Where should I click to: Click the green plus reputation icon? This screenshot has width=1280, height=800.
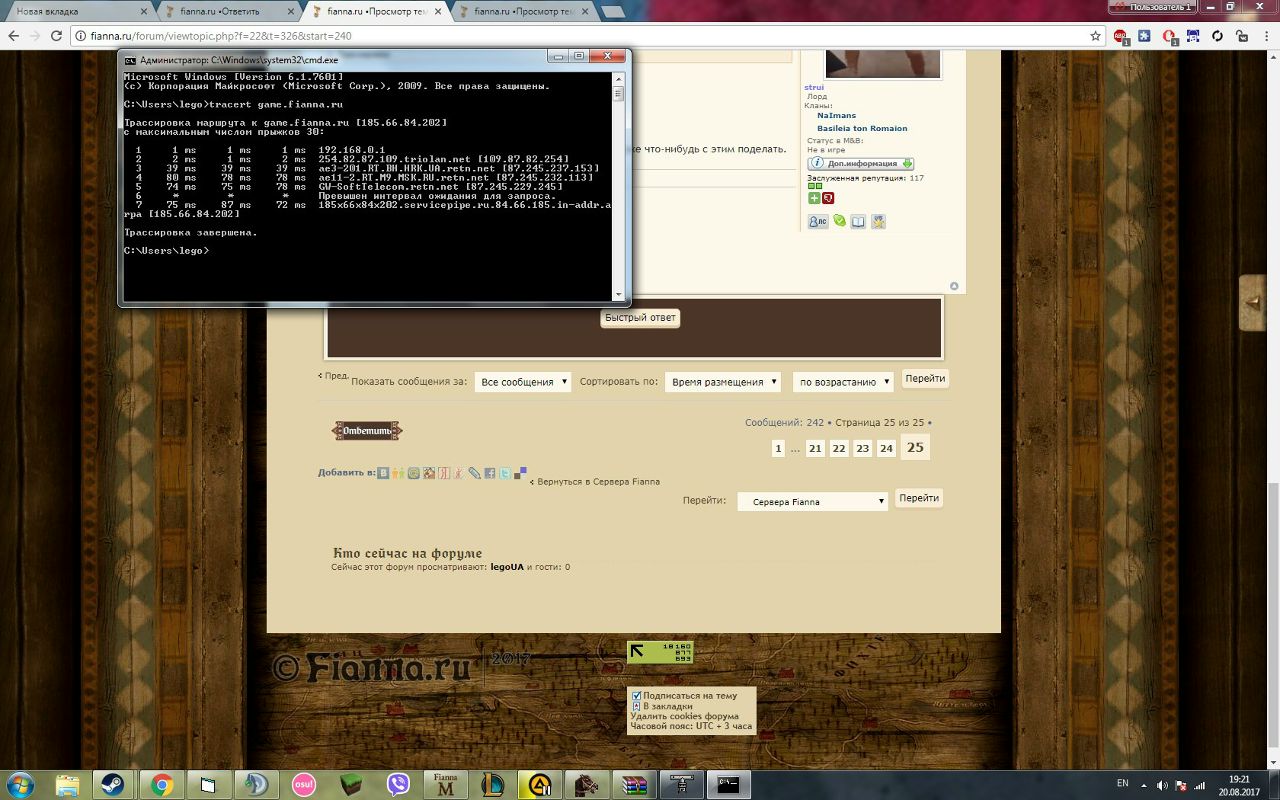(x=814, y=198)
